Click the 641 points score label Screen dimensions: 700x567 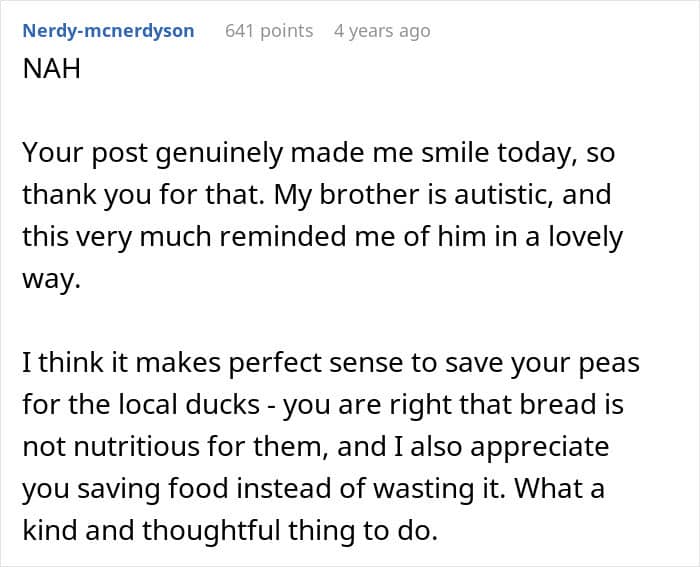[269, 31]
